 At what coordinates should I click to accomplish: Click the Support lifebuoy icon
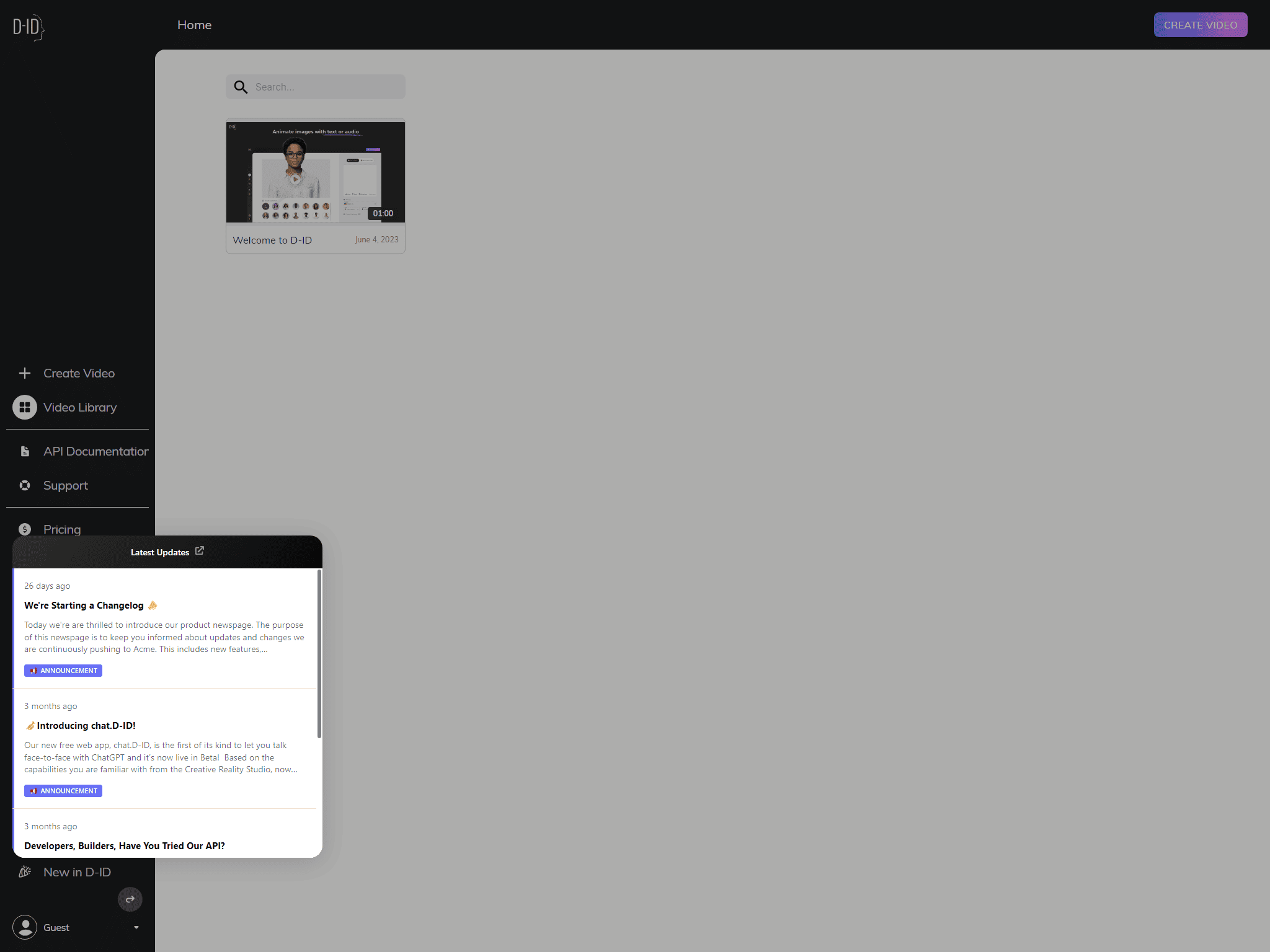point(25,485)
